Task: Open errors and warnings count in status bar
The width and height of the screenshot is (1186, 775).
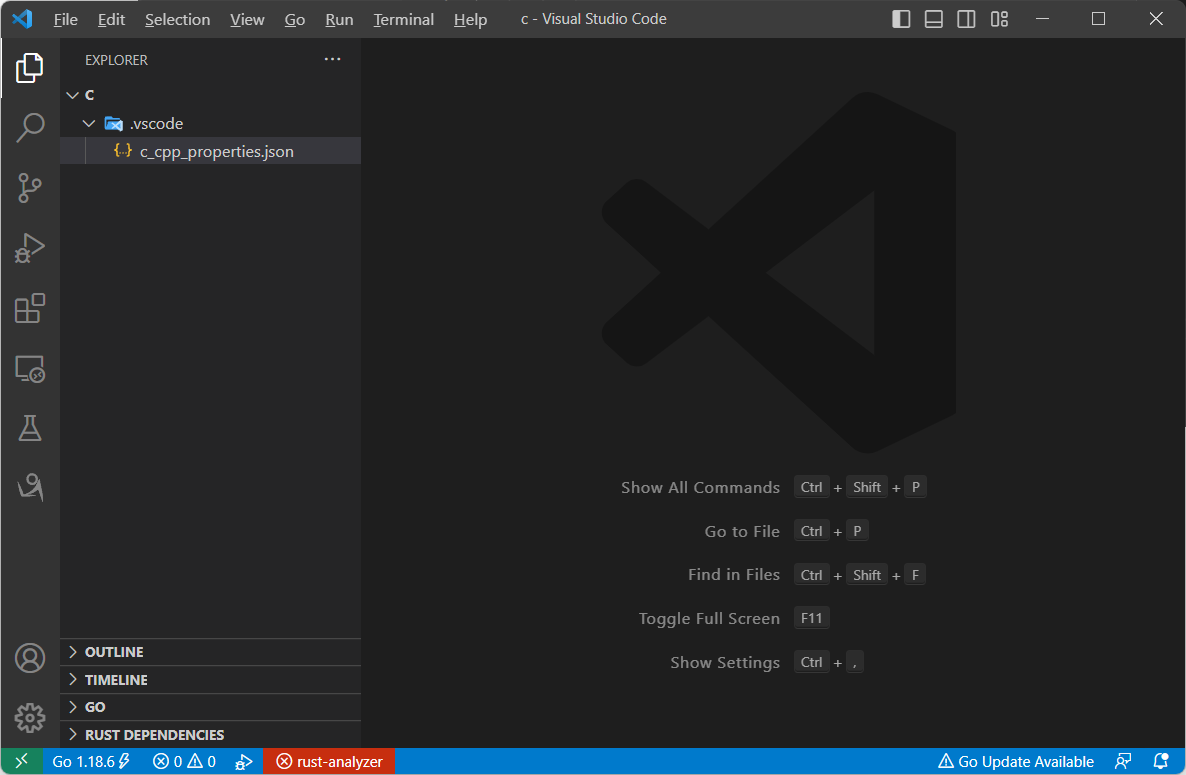Action: tap(184, 761)
